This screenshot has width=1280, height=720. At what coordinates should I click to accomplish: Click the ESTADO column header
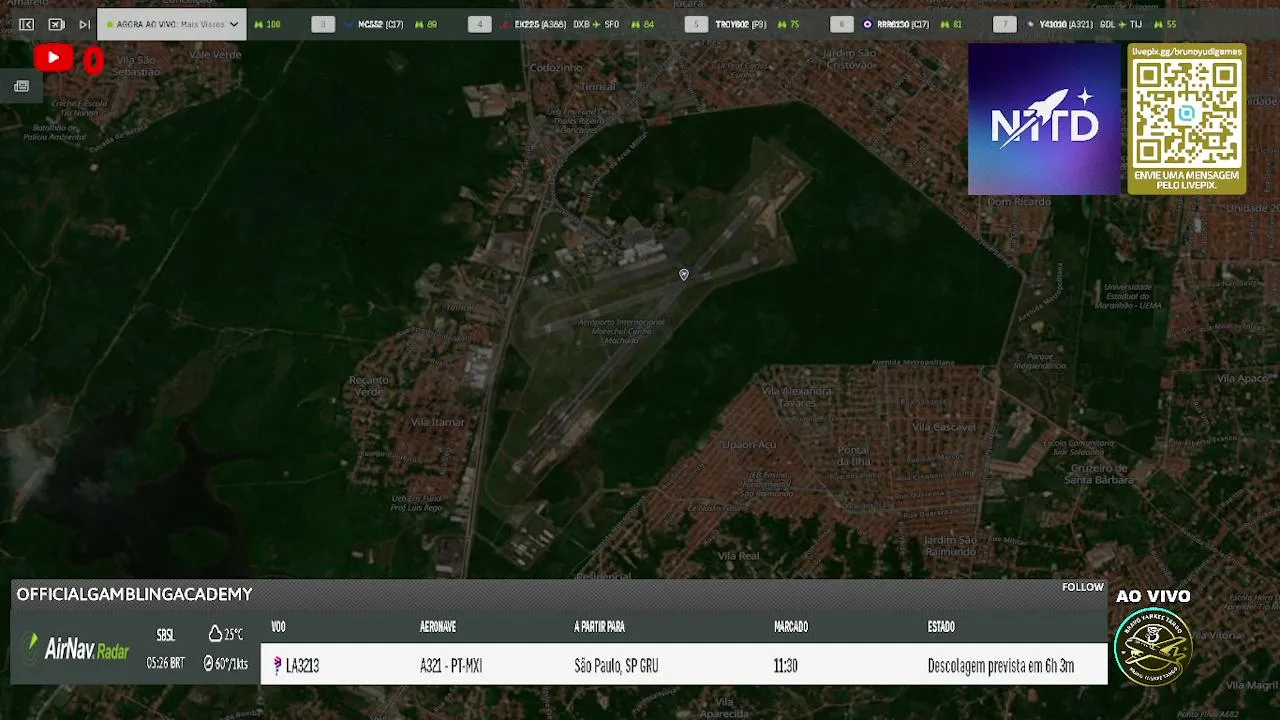941,627
